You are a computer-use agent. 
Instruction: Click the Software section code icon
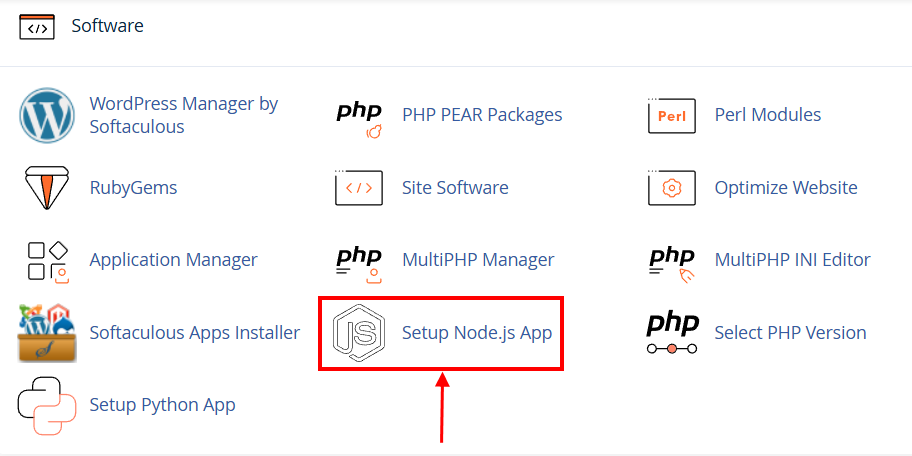coord(37,27)
